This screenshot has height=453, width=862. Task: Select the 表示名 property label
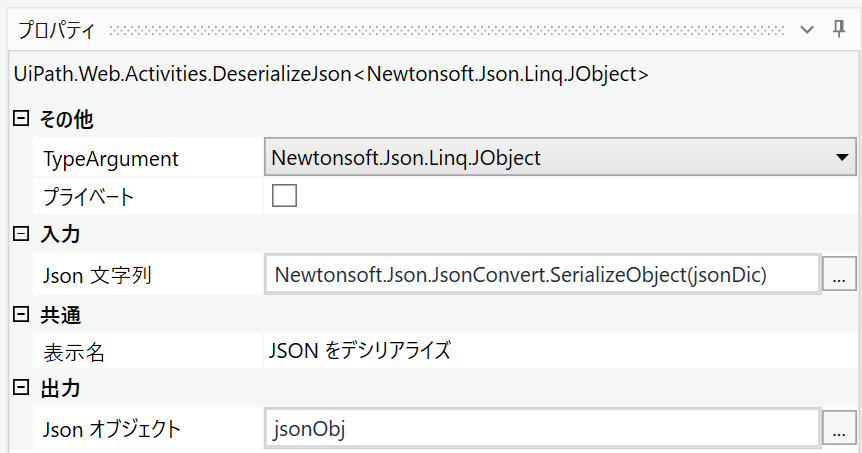(x=73, y=352)
